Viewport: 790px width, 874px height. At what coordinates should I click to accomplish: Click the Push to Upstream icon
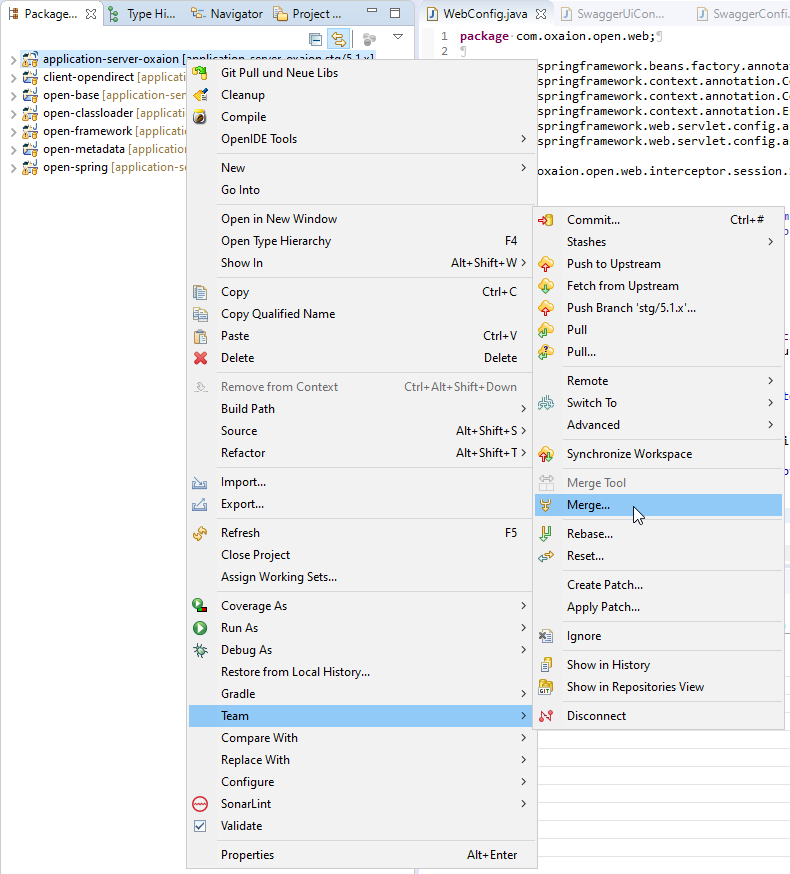[546, 264]
